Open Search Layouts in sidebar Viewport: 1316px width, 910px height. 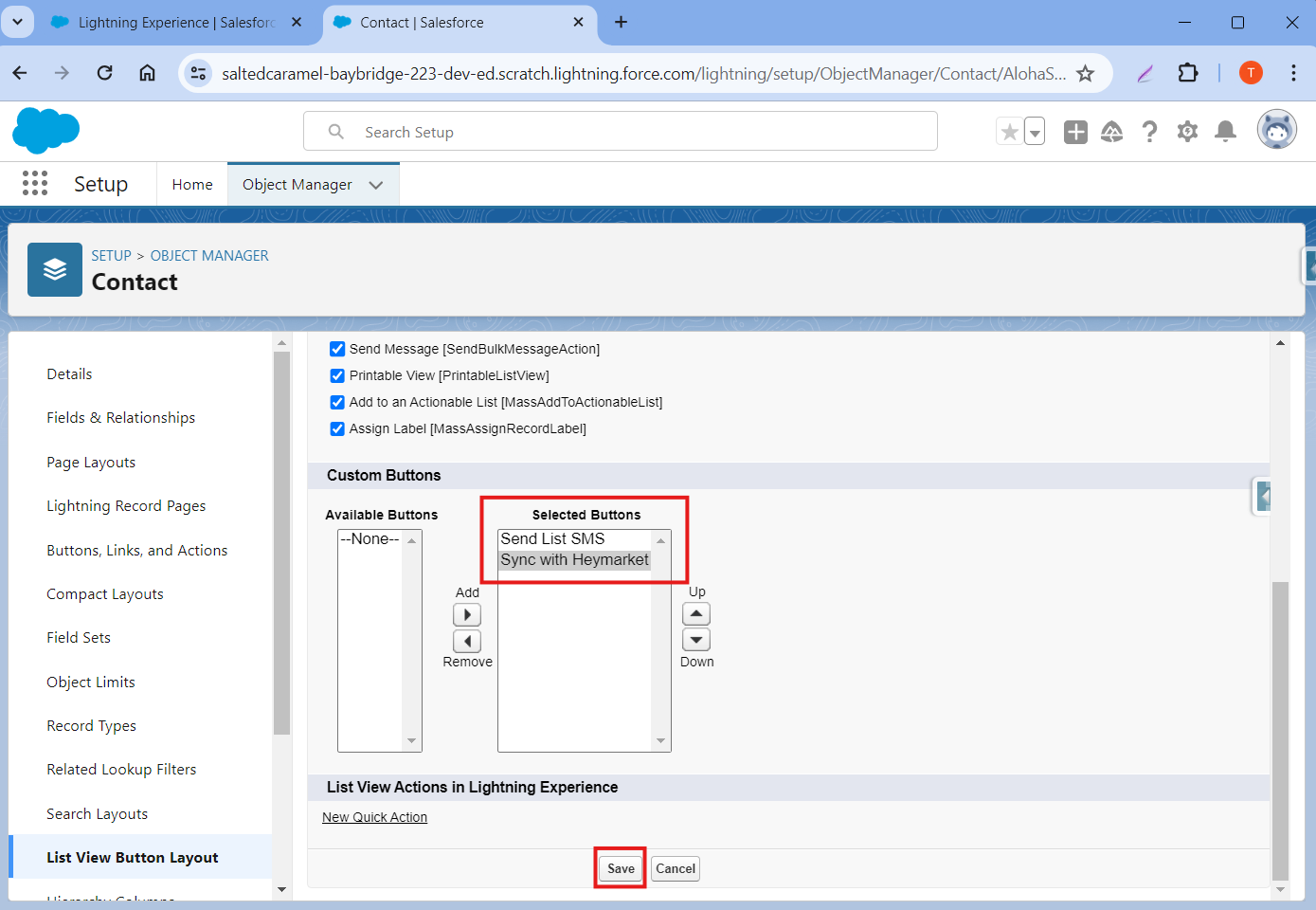(97, 813)
